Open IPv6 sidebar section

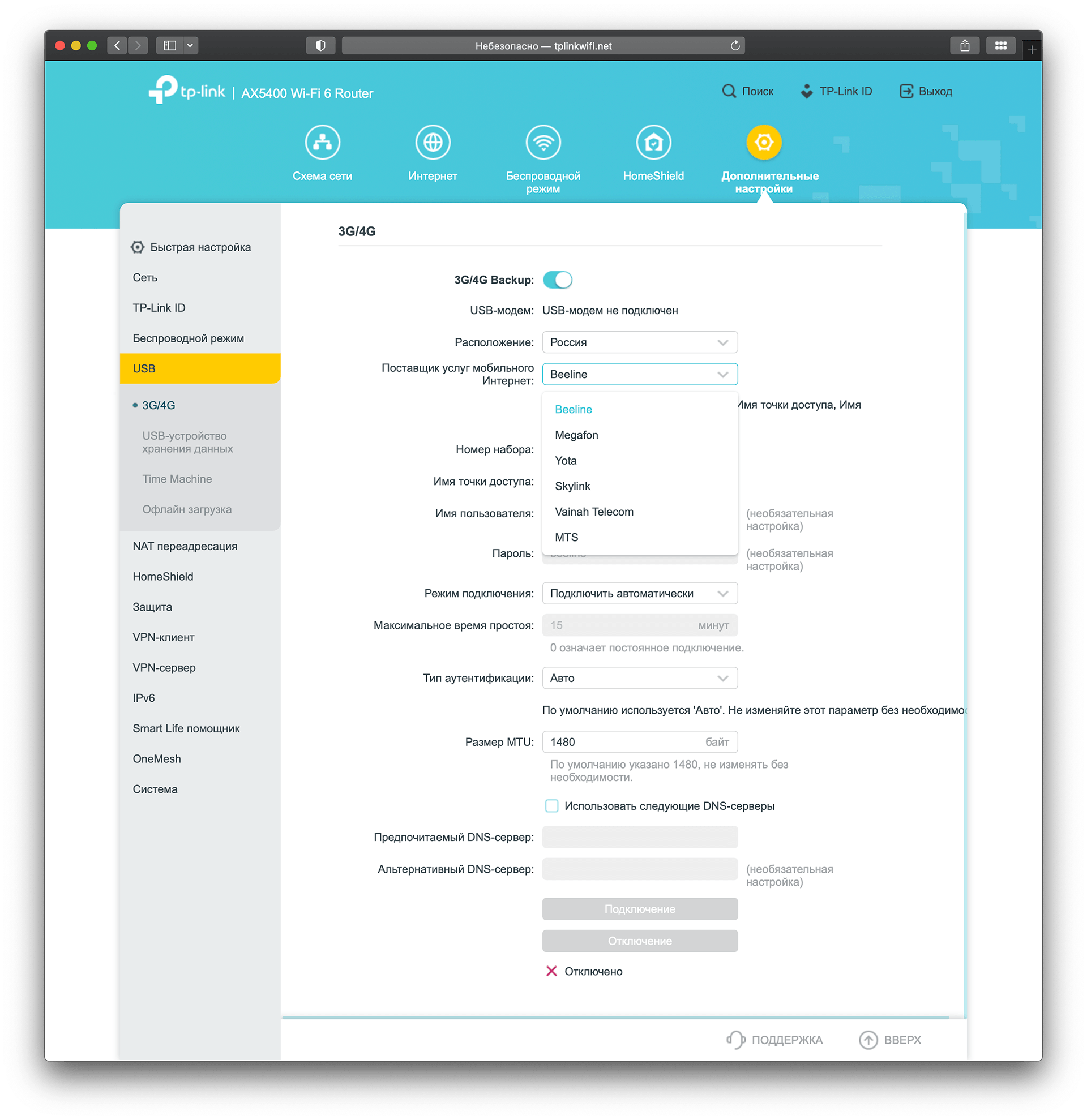(x=200, y=698)
